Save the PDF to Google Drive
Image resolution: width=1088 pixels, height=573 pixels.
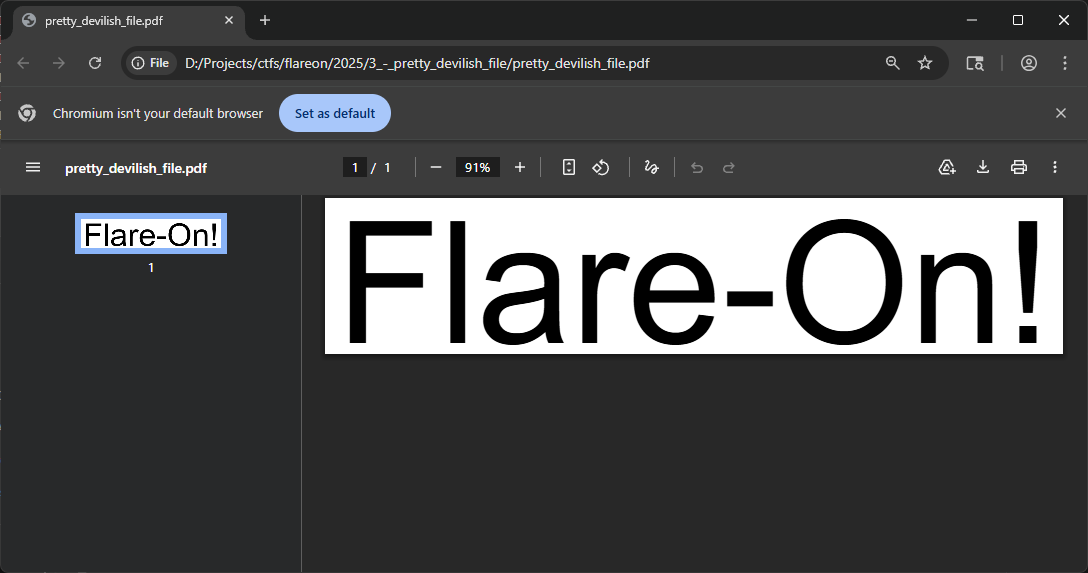click(947, 168)
